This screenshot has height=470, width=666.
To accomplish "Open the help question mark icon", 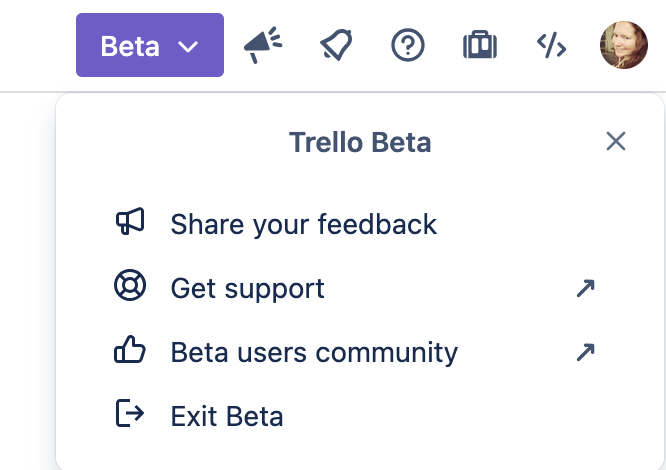I will (x=408, y=45).
